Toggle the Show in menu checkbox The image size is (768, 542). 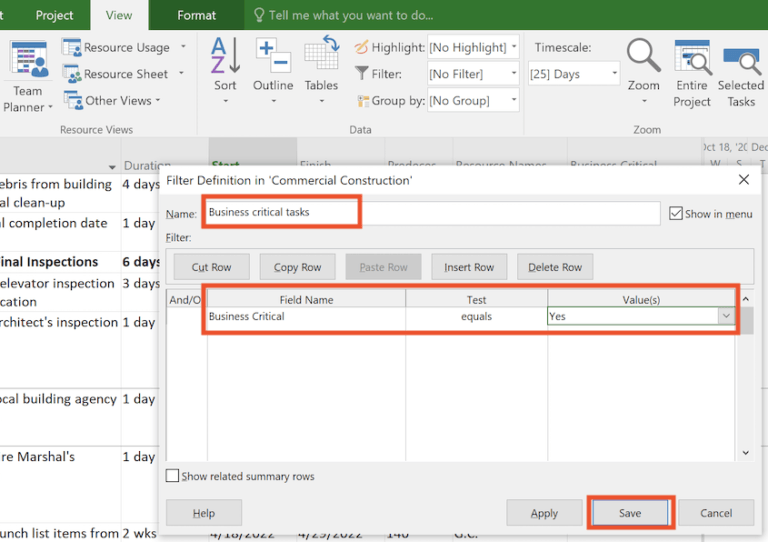(675, 213)
